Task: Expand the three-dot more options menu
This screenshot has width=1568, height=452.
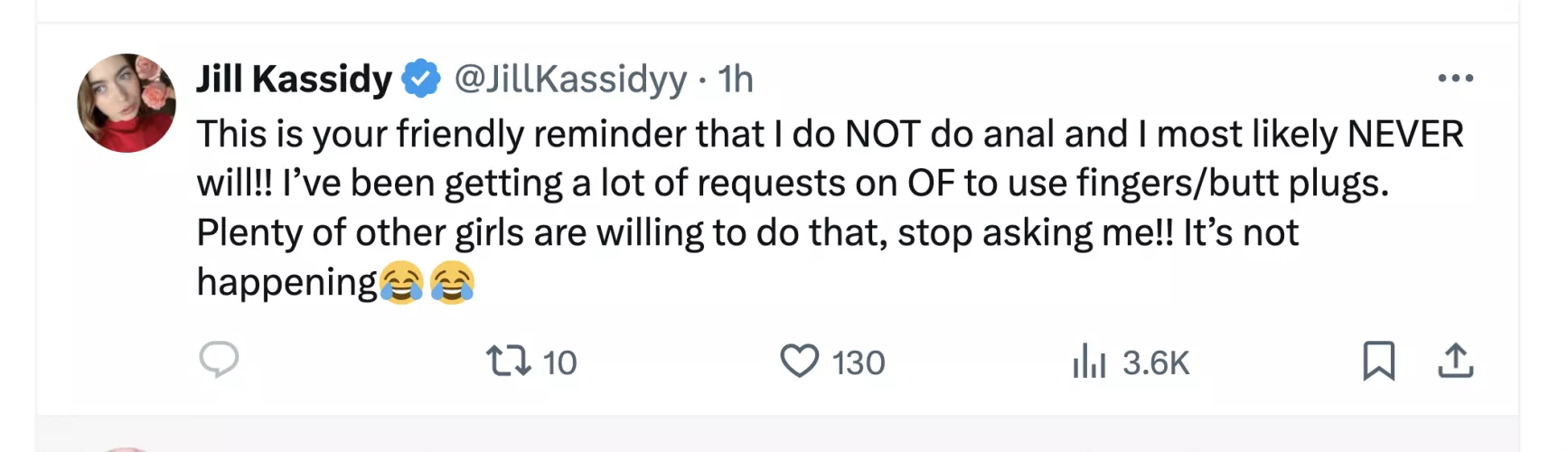Action: 1455,79
